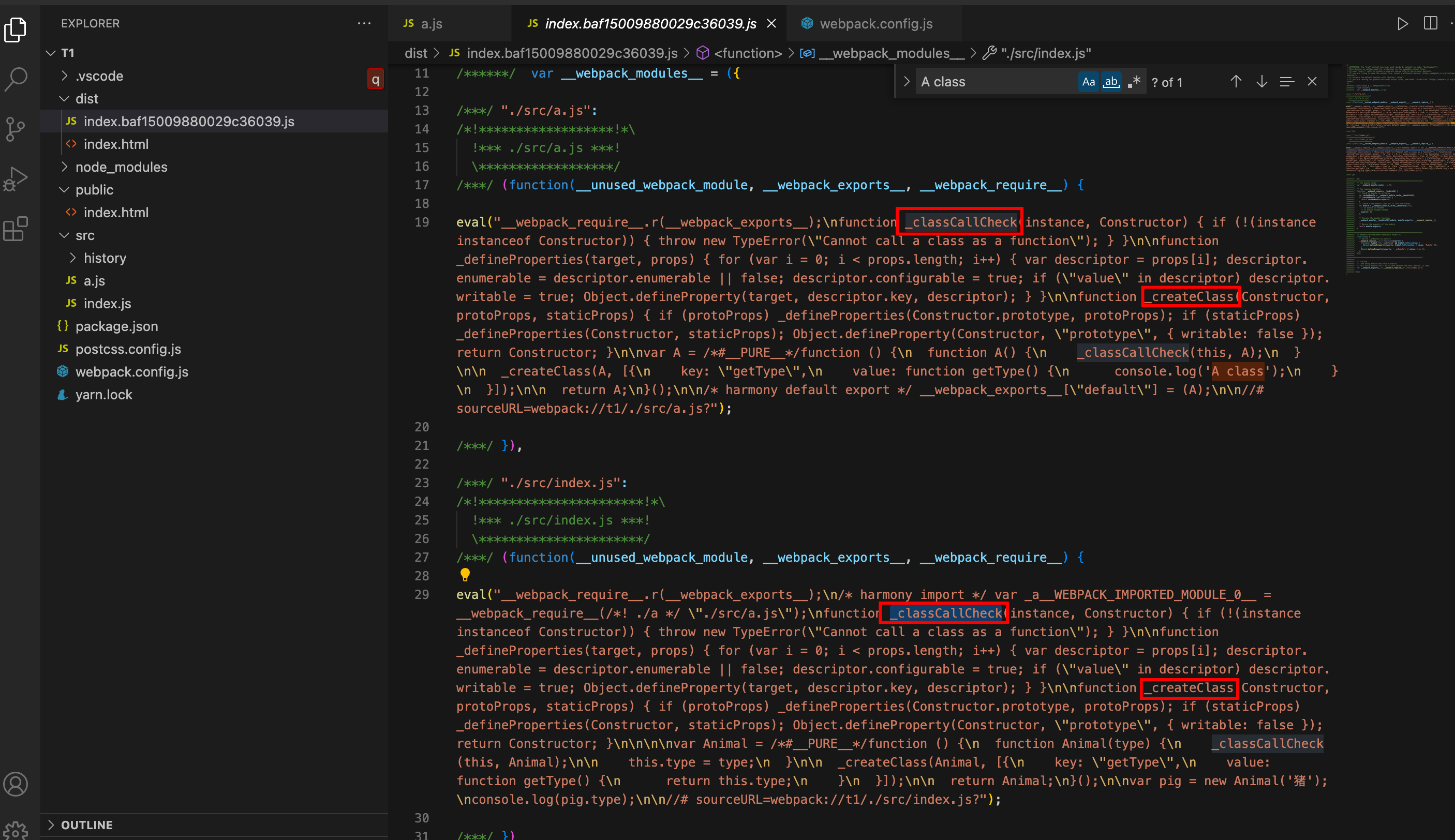Toggle Use Regular Expression in find
1455x840 pixels.
[1134, 81]
